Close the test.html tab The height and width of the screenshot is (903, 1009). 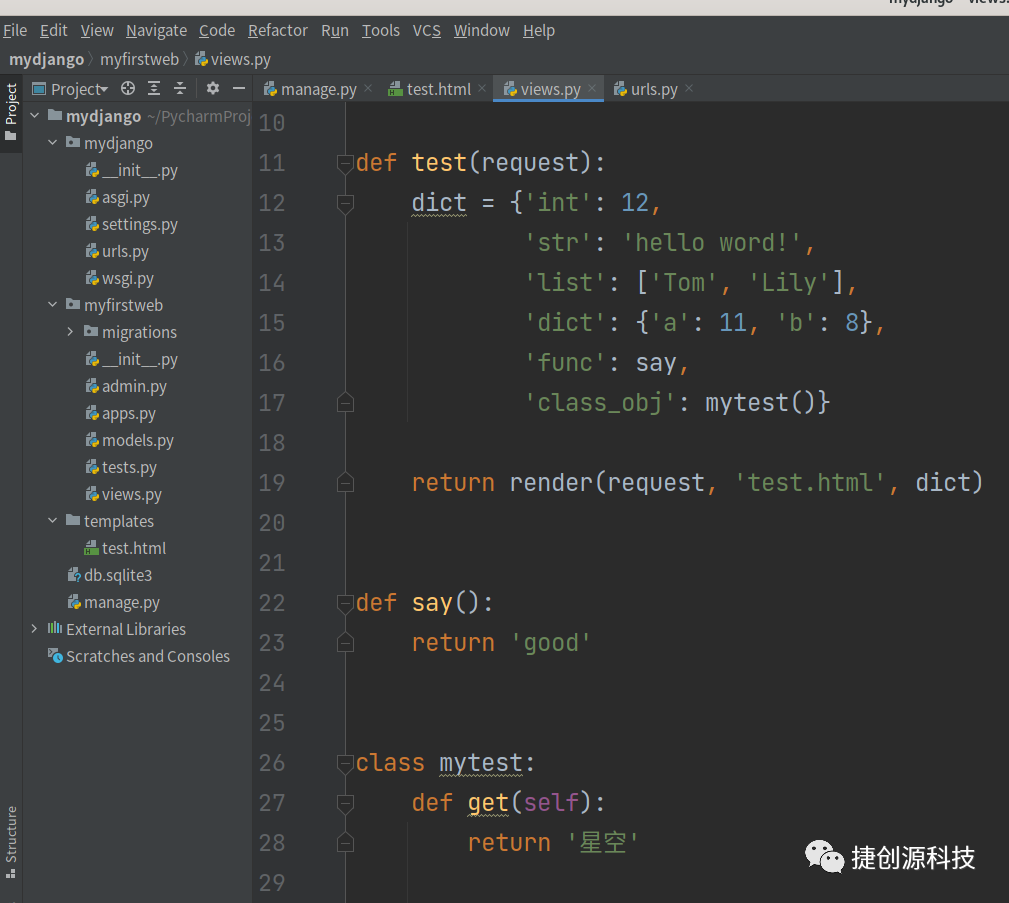click(482, 88)
